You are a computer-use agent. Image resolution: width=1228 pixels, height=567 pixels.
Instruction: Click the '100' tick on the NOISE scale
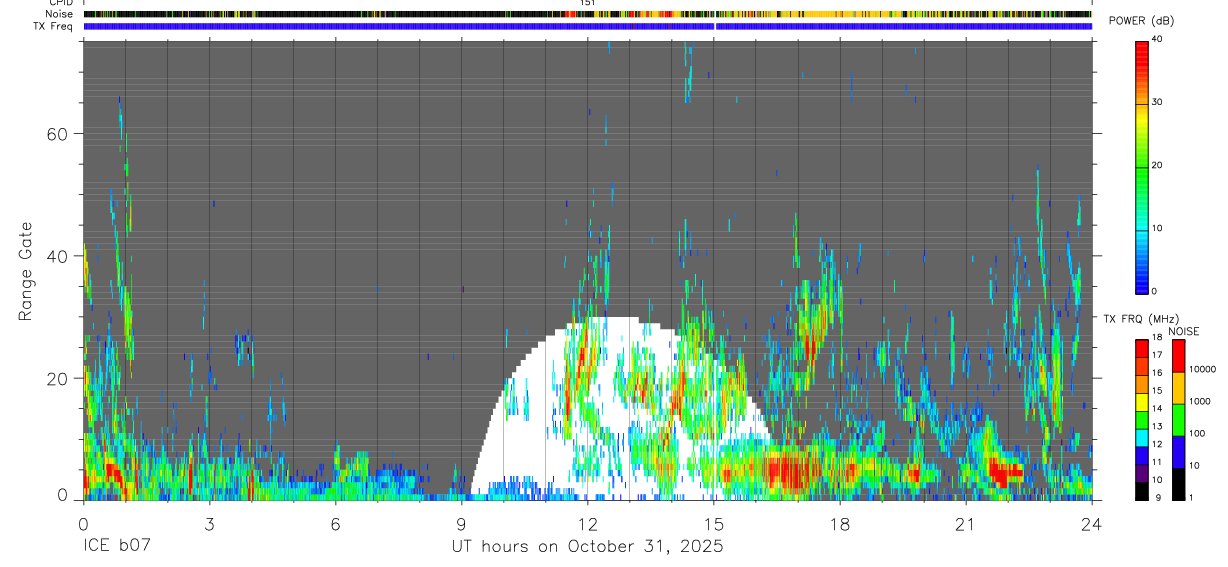click(x=1197, y=433)
